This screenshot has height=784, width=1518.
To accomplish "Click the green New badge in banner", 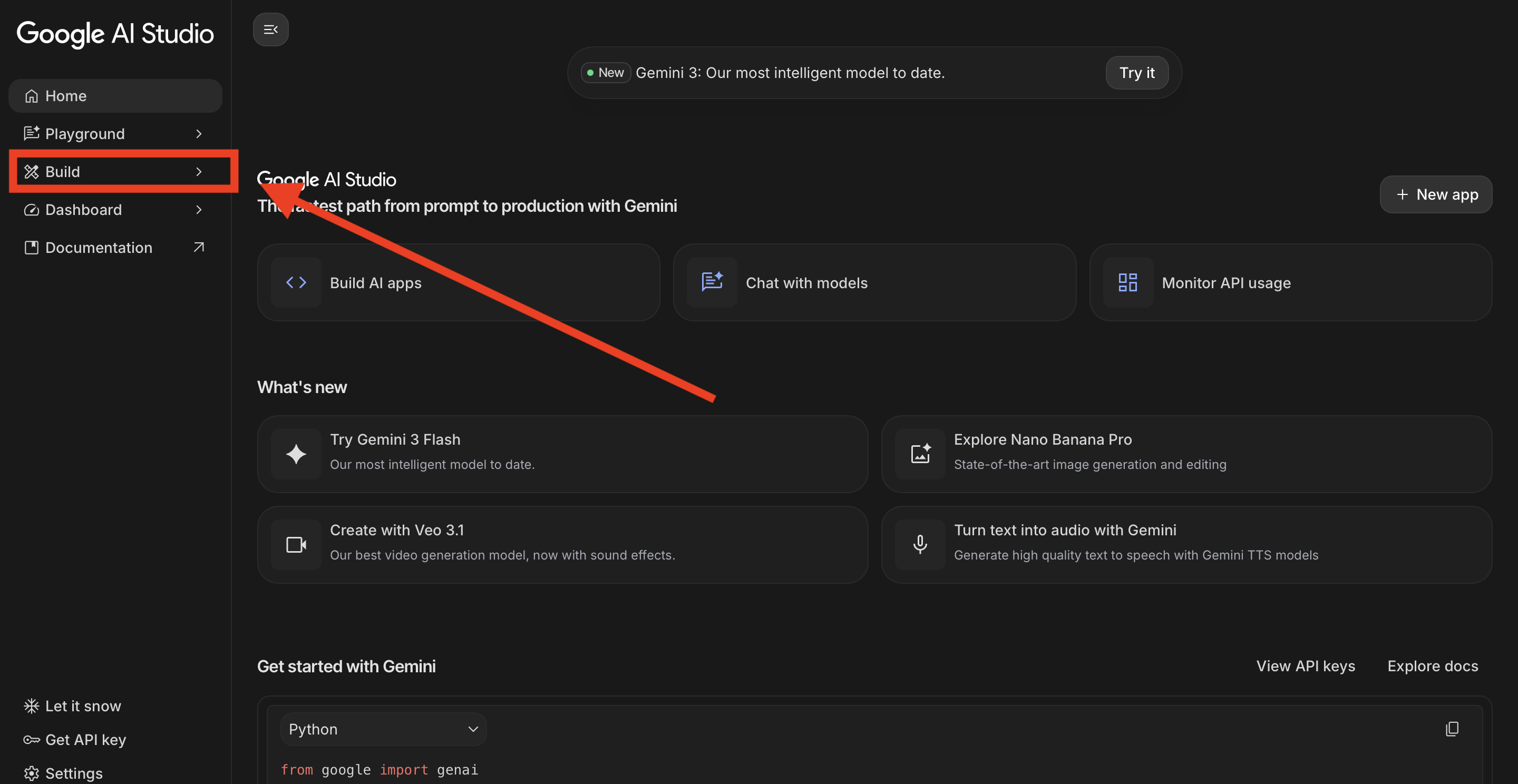I will point(606,73).
